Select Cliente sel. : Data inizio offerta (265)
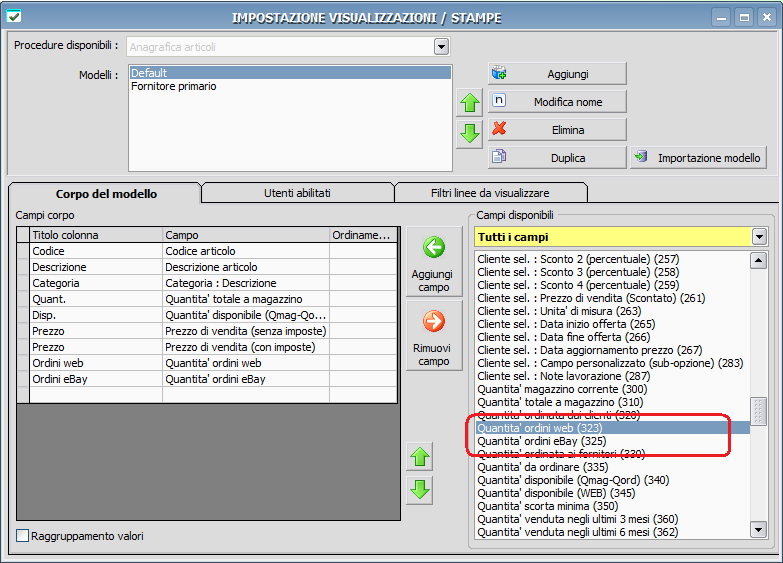Screen dimensions: 783x563 (613, 324)
